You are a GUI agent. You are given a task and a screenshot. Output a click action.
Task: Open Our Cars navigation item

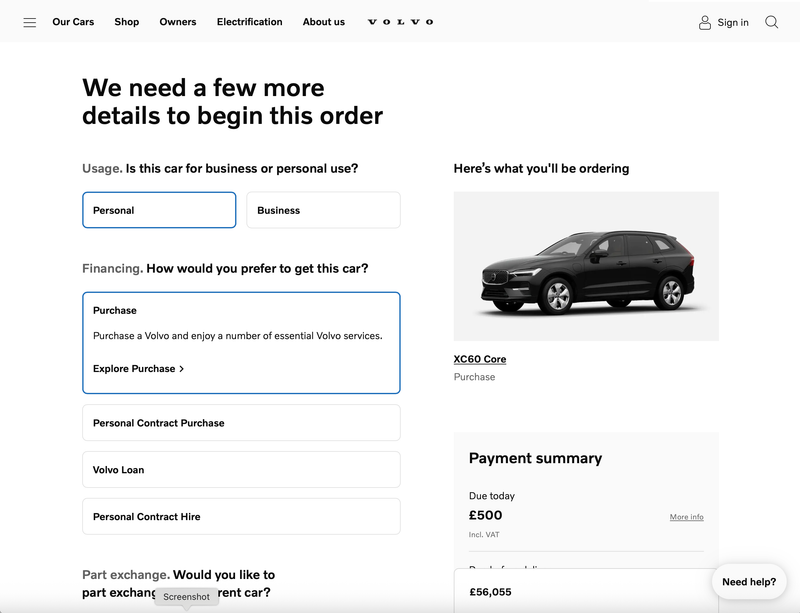pos(73,21)
